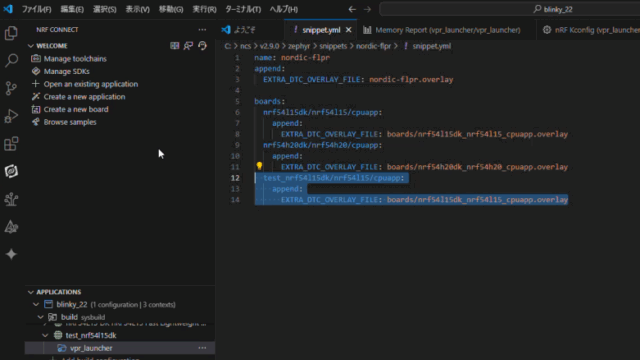Open the 表示(V) menu
Image resolution: width=640 pixels, height=360 pixels.
(138, 9)
